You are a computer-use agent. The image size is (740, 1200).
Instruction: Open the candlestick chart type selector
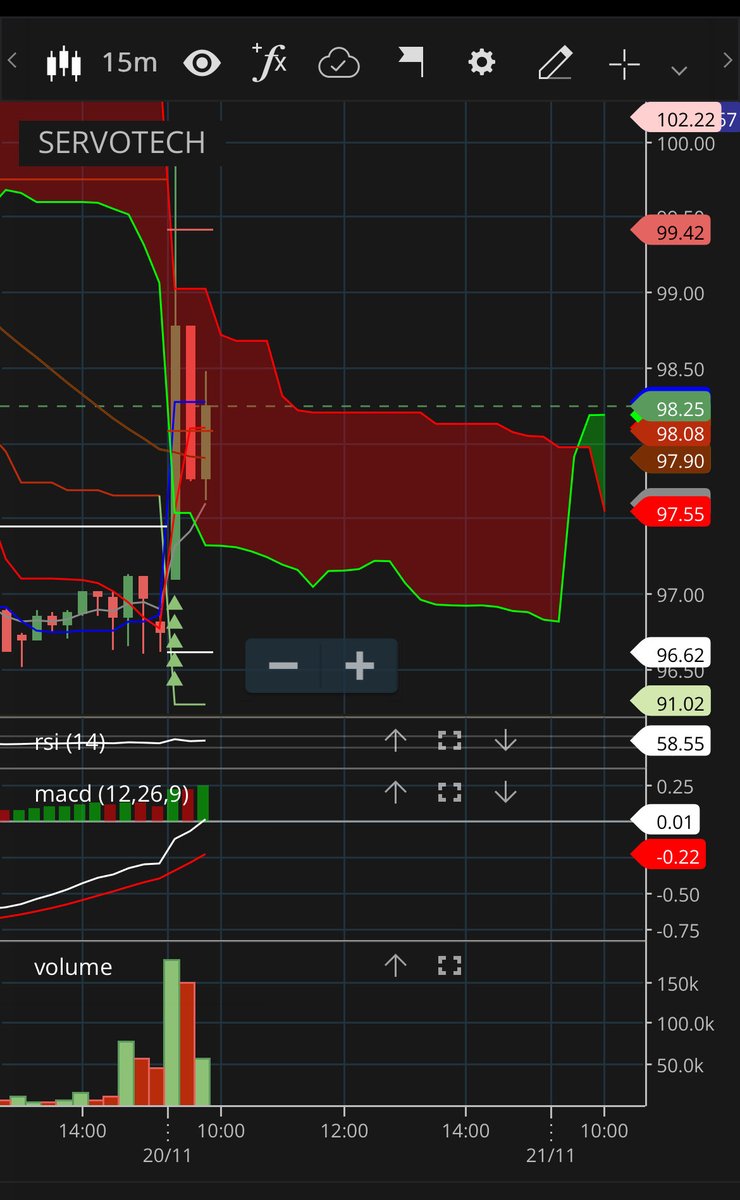tap(63, 64)
